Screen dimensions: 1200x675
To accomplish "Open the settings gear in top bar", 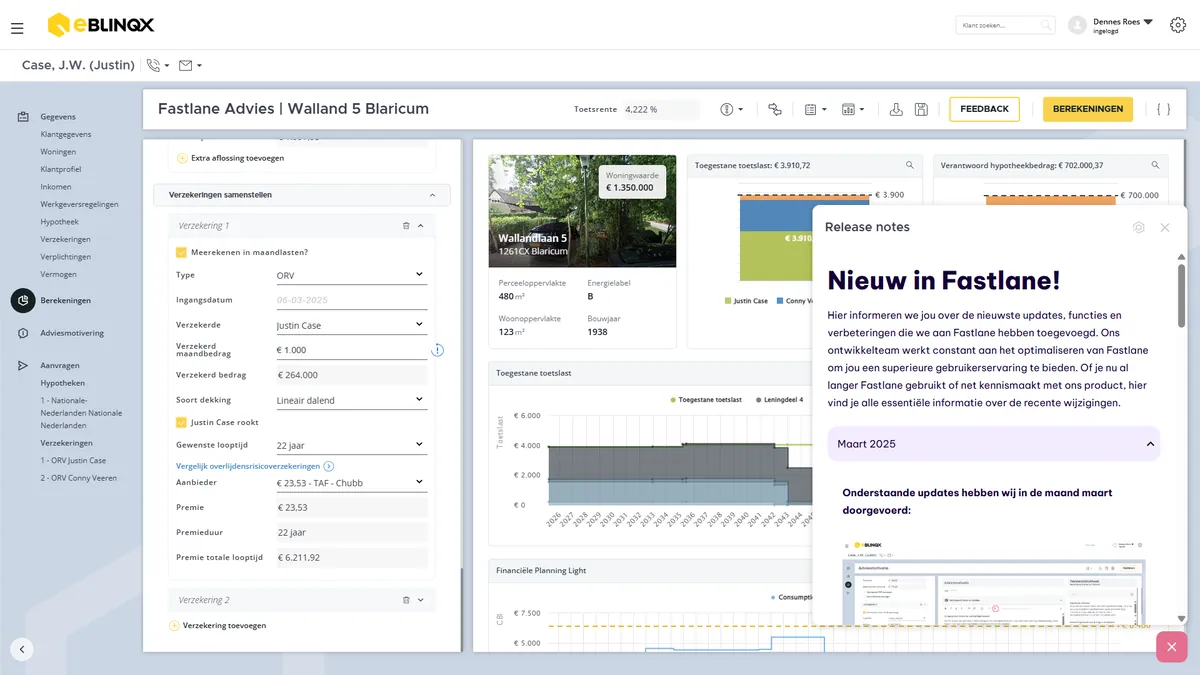I will pos(1177,25).
